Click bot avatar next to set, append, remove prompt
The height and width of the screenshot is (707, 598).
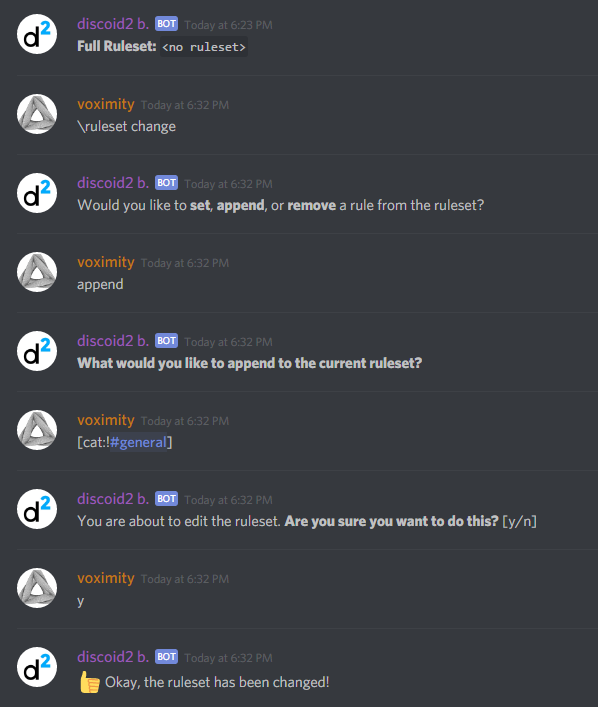[x=37, y=193]
